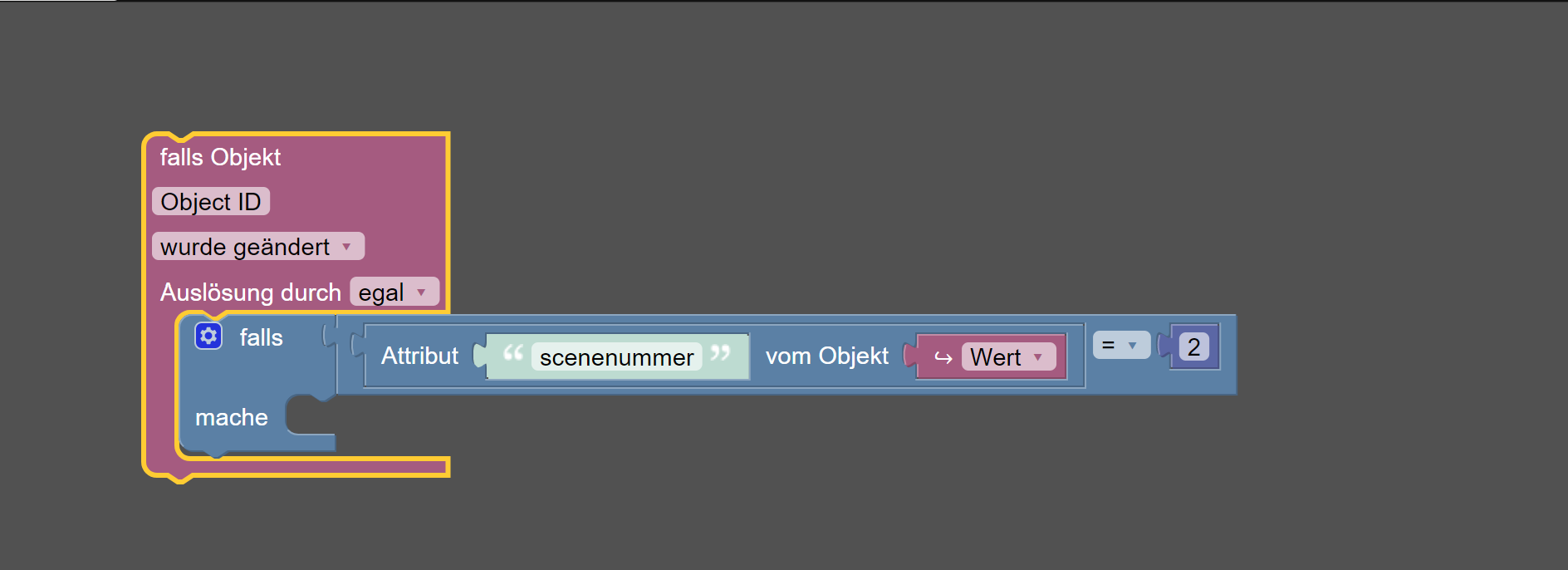Screen dimensions: 1568x570
Task: Click the "falls" label of the if block
Action: coord(261,337)
